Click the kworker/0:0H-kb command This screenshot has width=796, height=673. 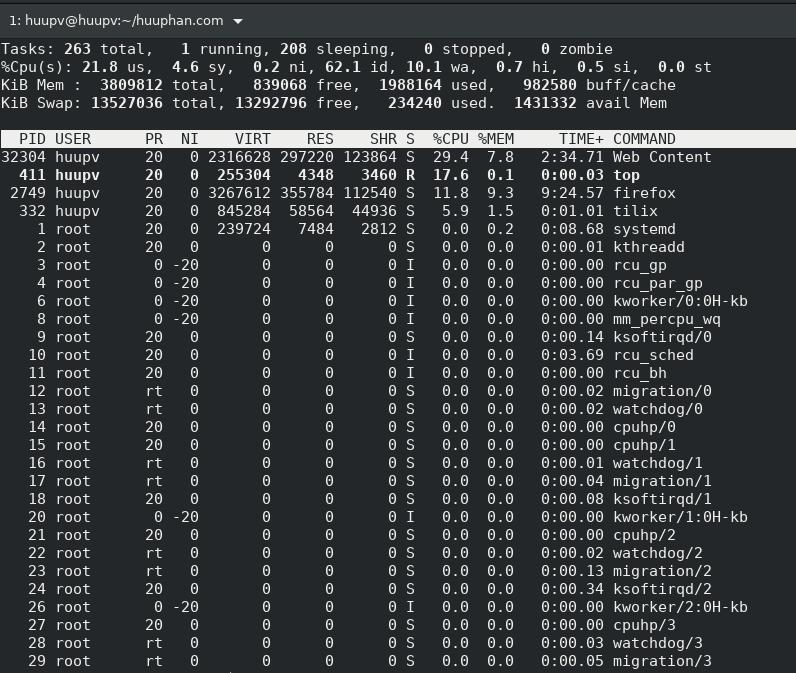680,301
